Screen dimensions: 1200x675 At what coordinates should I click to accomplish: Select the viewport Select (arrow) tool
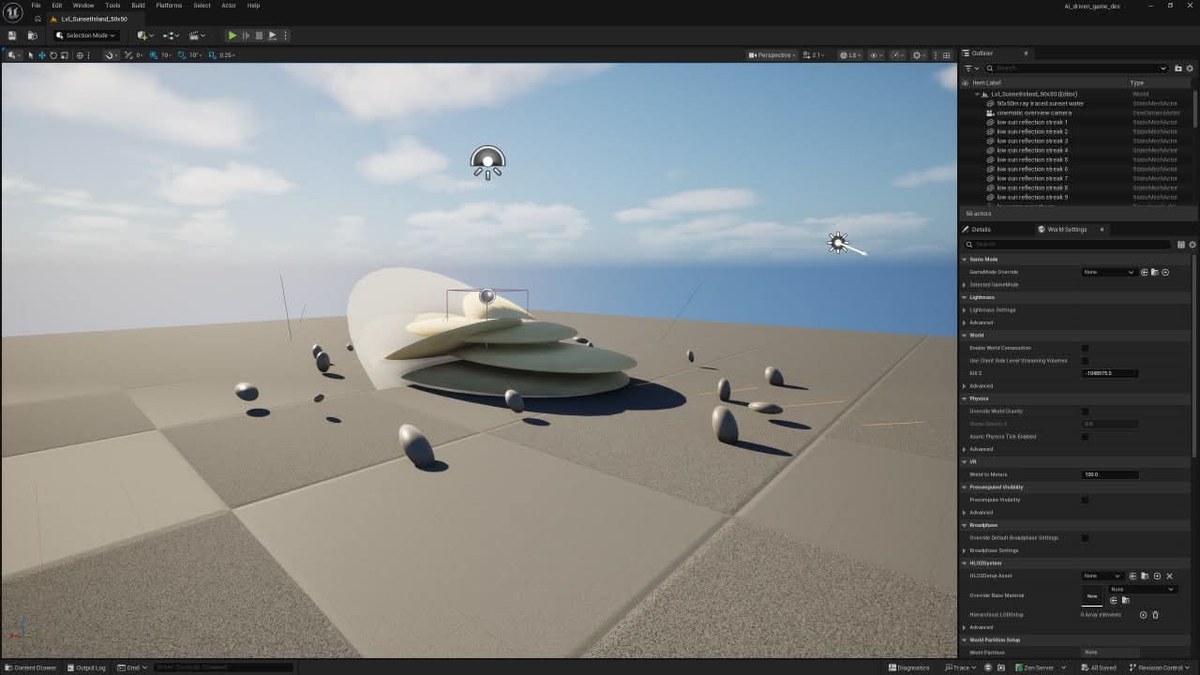click(x=31, y=55)
